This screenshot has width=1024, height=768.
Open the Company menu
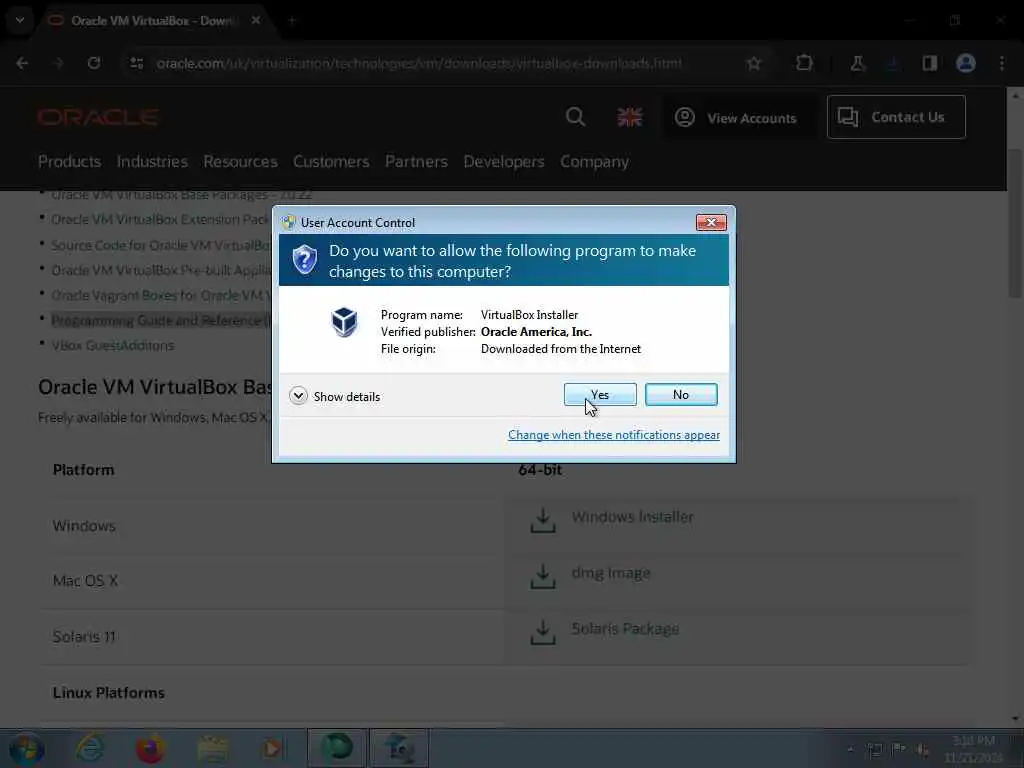(x=594, y=161)
